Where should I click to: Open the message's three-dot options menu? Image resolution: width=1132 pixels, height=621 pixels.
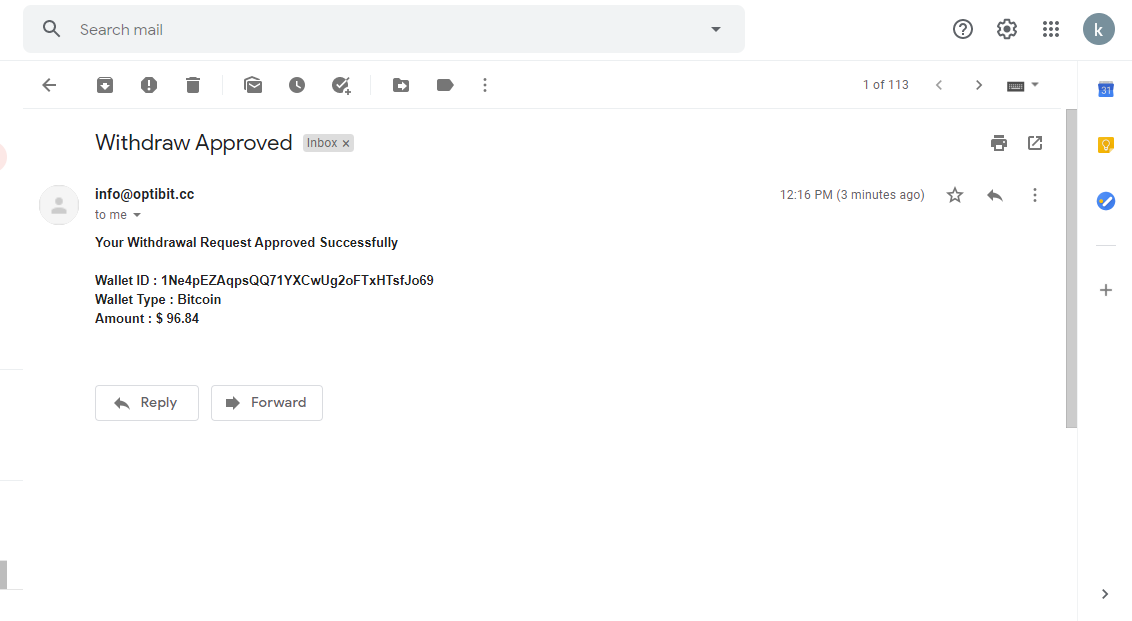[1035, 195]
